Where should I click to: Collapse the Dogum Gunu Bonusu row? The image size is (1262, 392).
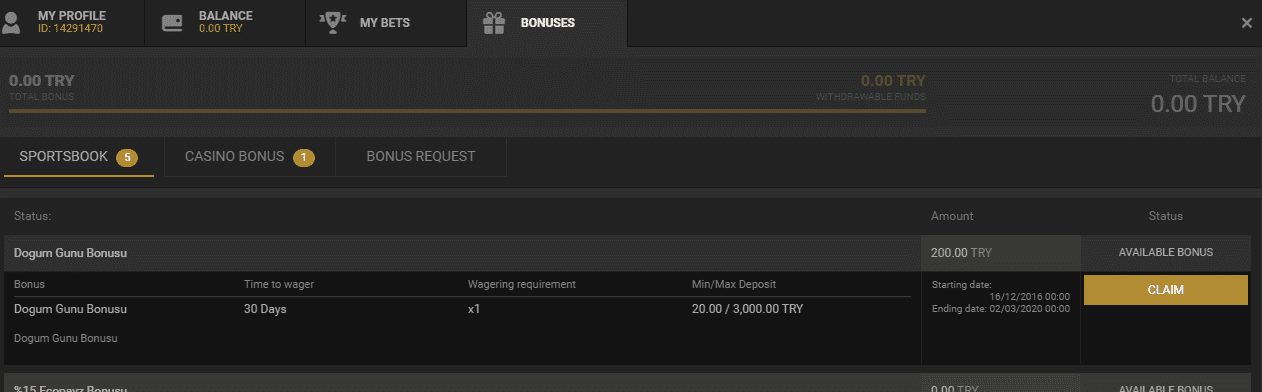(x=462, y=253)
